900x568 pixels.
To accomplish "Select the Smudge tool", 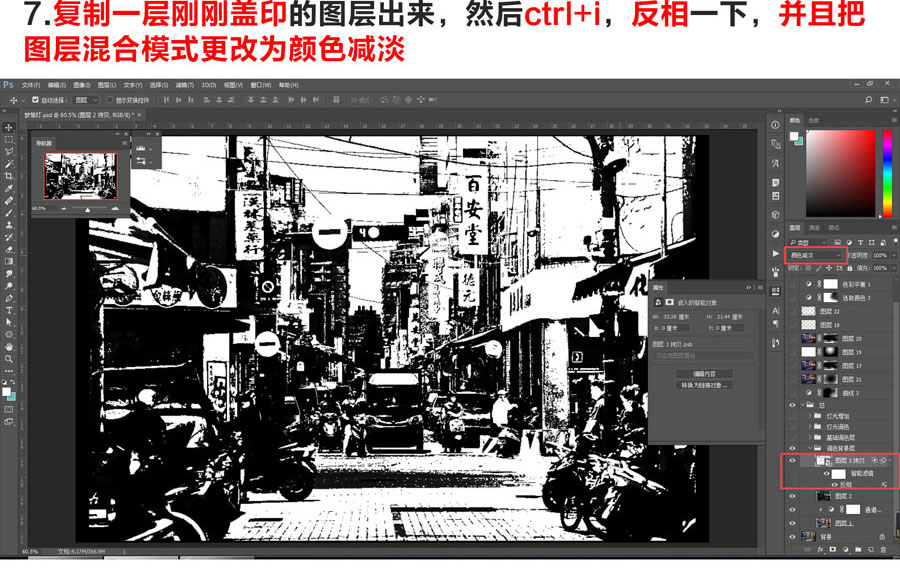I will [9, 273].
